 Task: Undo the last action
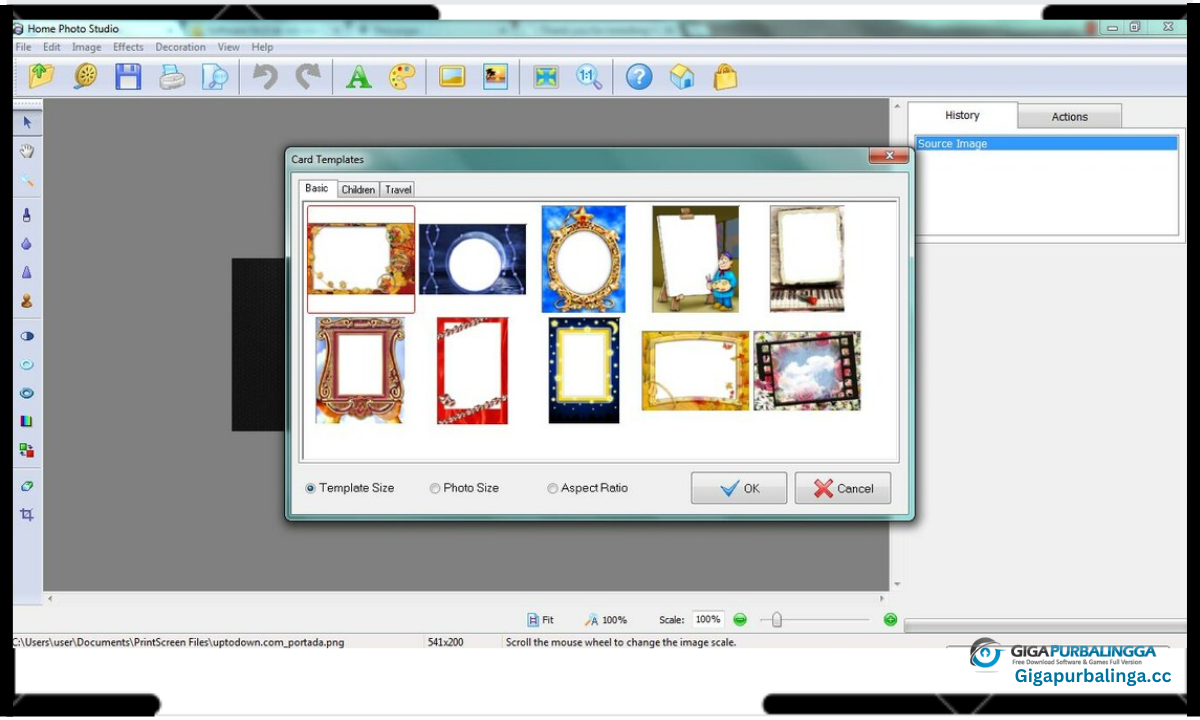(x=265, y=76)
